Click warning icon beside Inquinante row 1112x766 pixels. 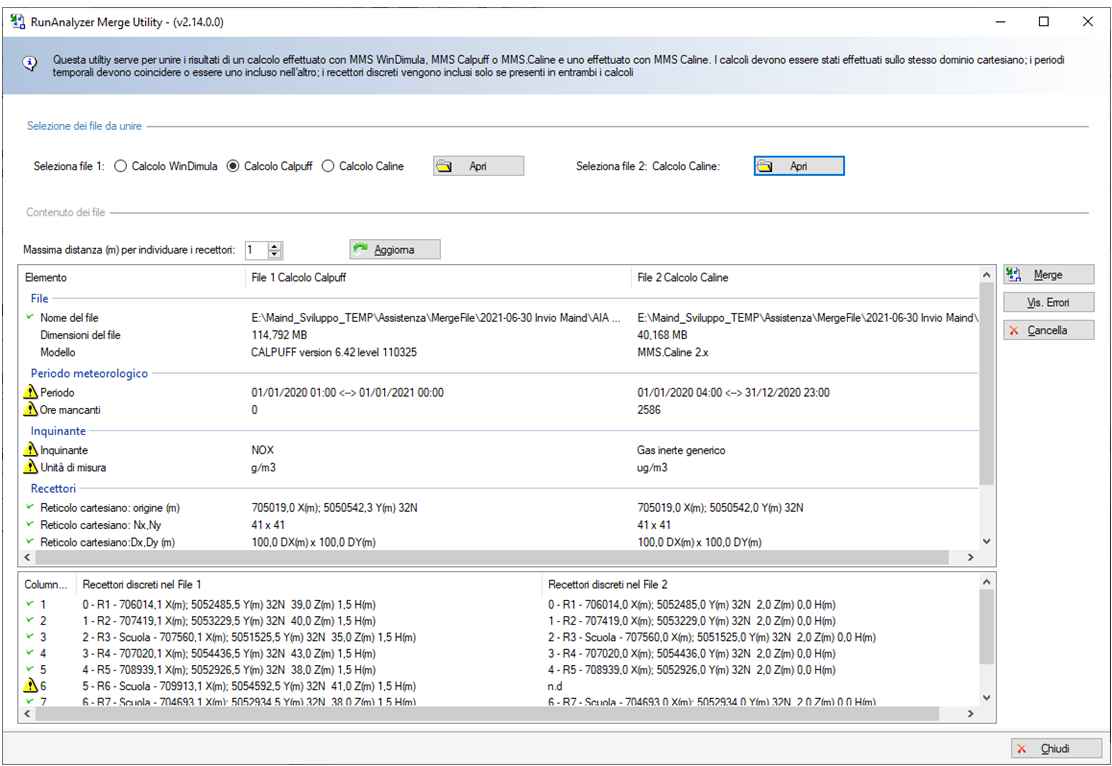pos(30,450)
